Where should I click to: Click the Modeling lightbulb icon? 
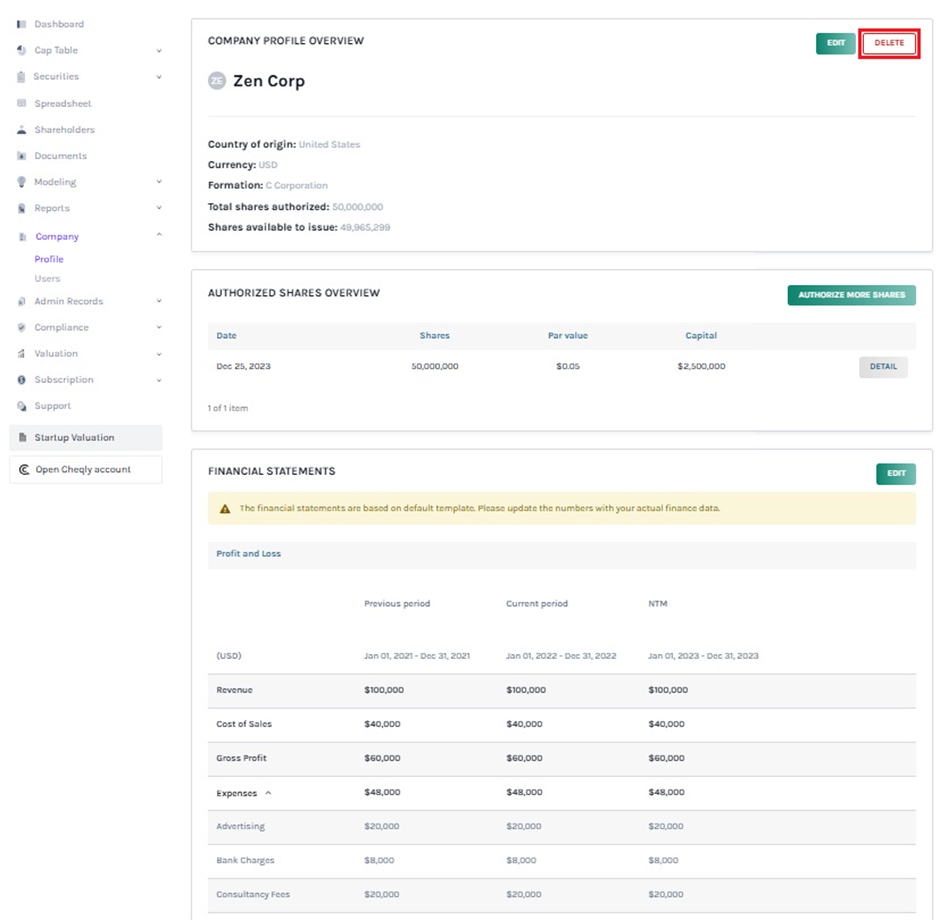click(x=22, y=182)
